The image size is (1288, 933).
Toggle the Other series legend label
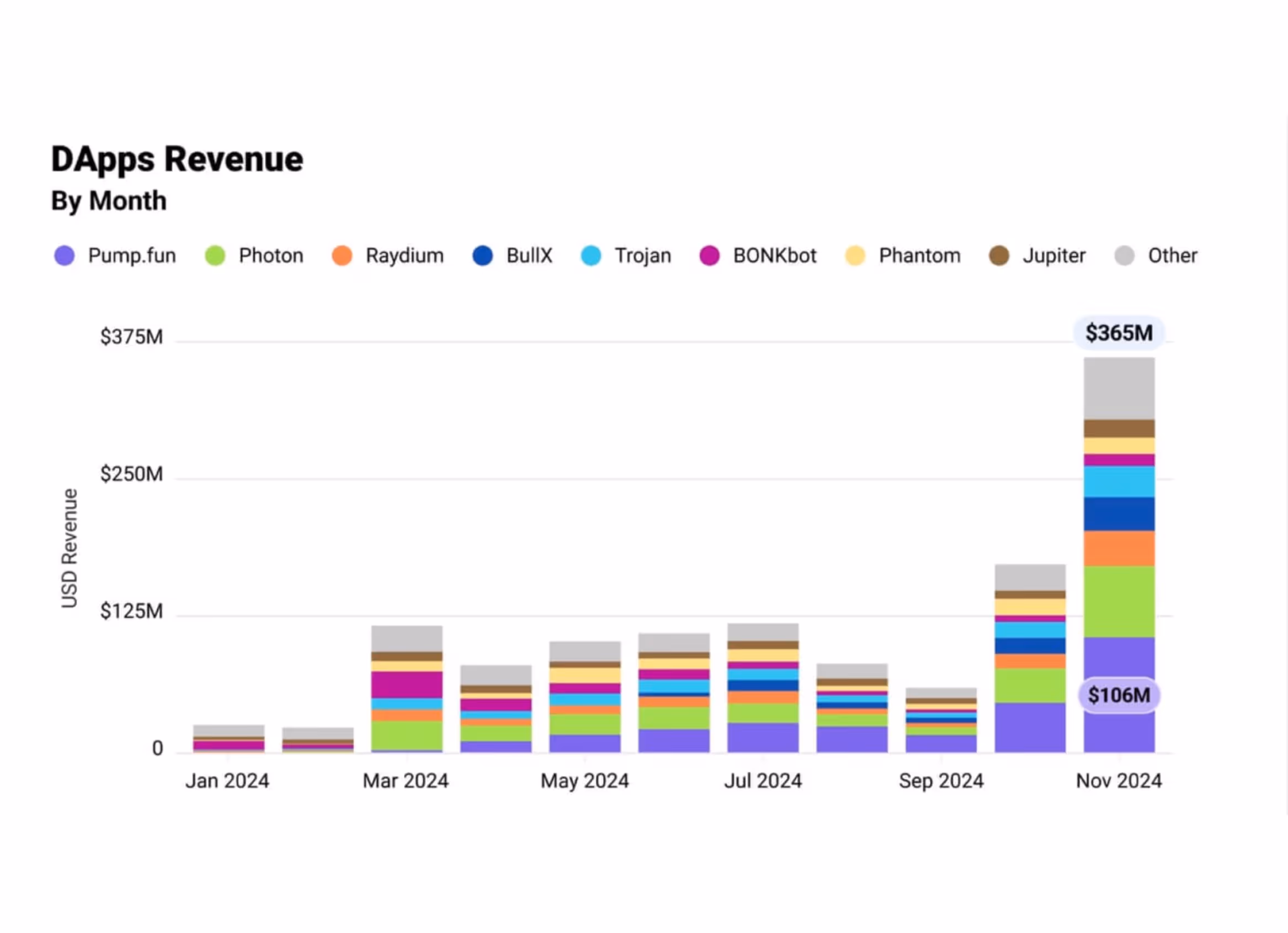pos(1172,255)
